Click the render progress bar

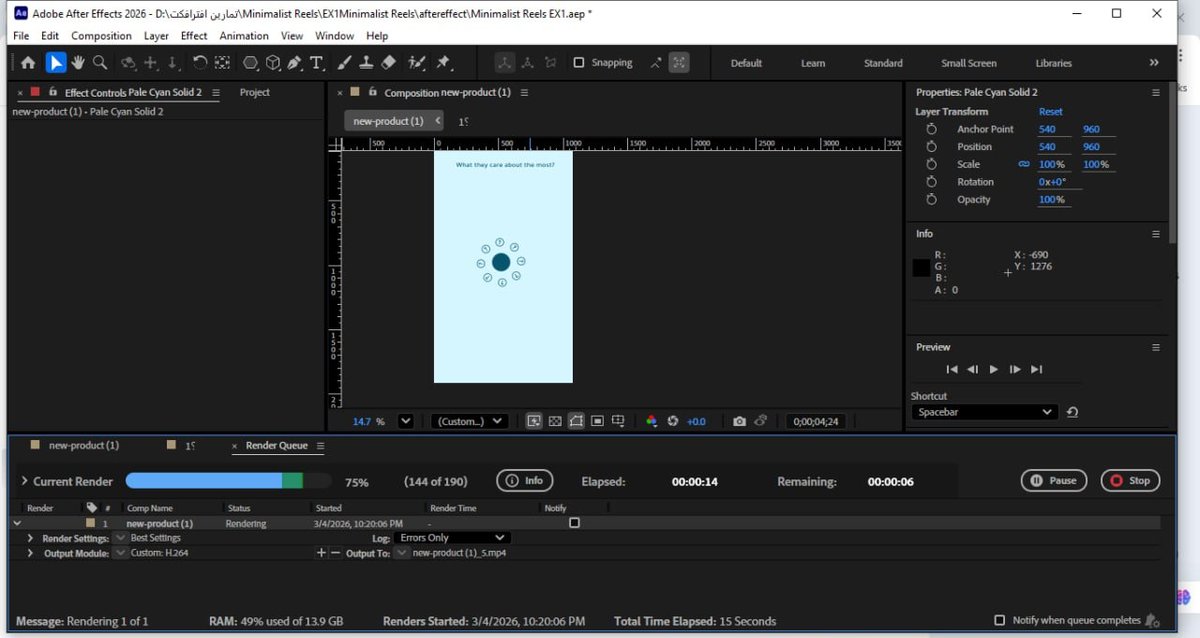pyautogui.click(x=229, y=481)
